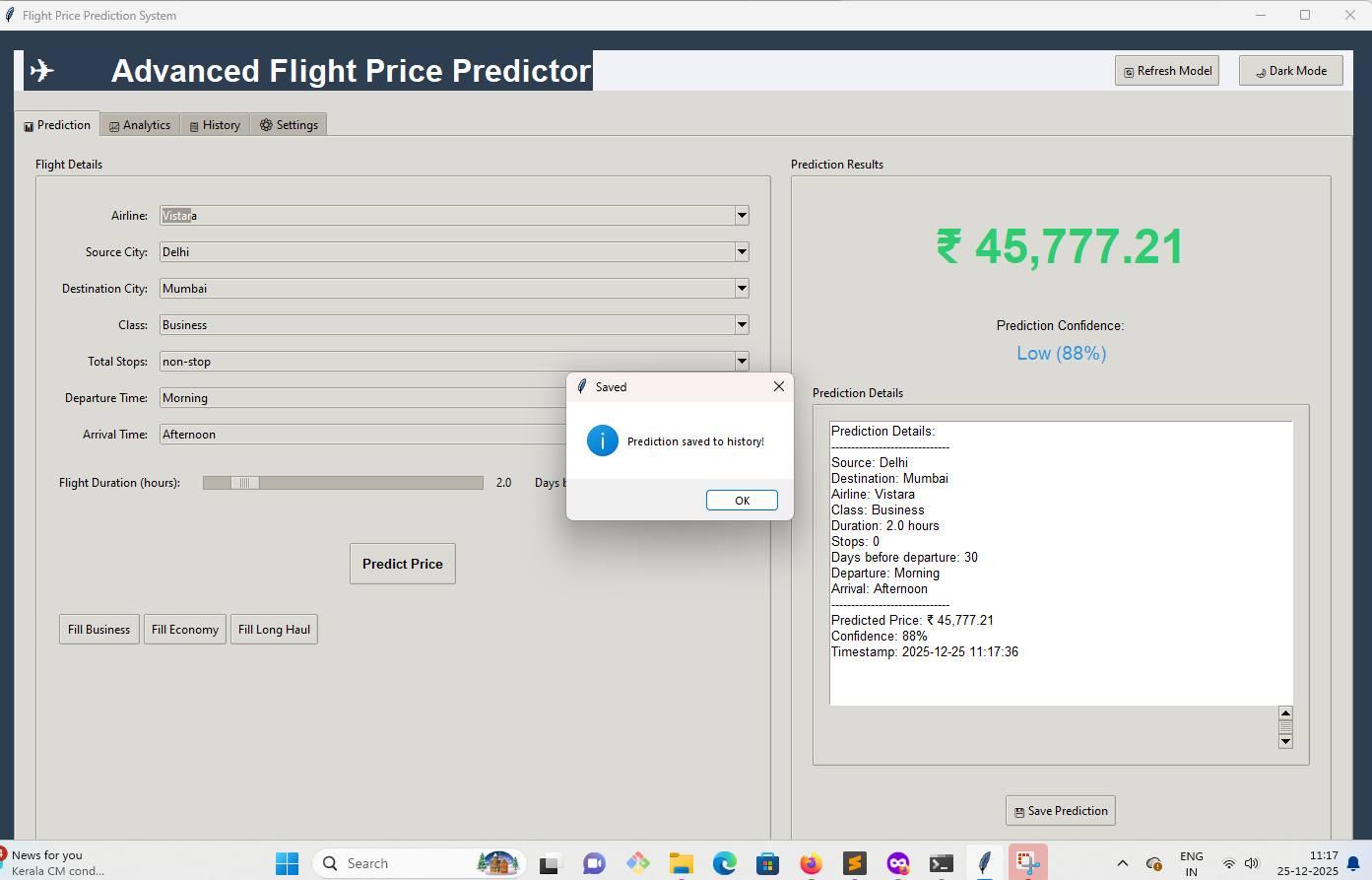Screen dimensions: 1372x880
Task: Toggle Dark Mode
Action: point(1290,71)
